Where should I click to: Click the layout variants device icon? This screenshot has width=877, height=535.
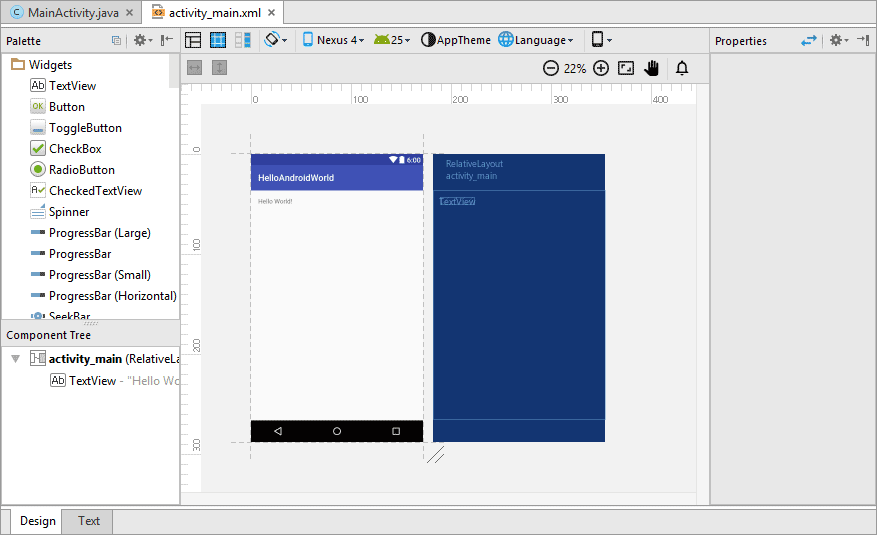point(600,40)
